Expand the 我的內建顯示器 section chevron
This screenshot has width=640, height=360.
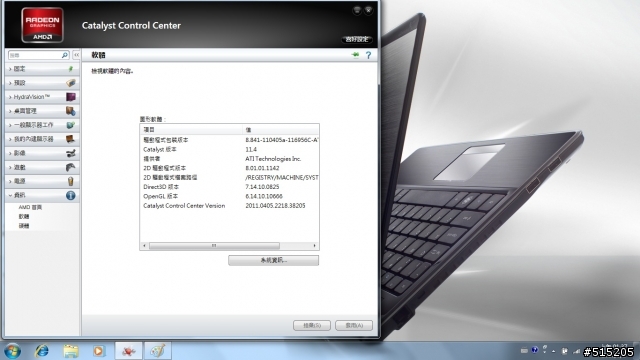pyautogui.click(x=10, y=139)
